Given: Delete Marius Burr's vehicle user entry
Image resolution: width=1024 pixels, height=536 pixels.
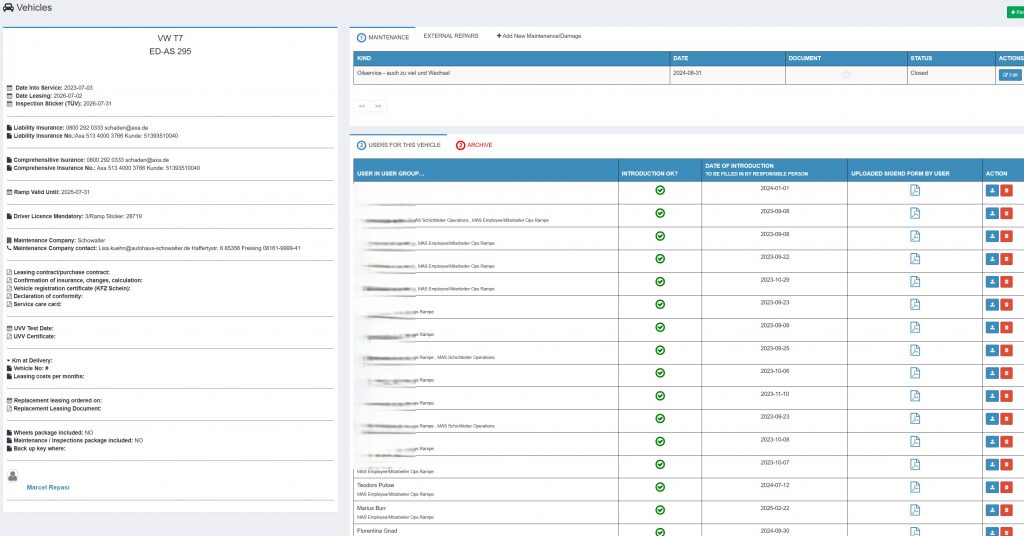Looking at the screenshot, I should click(1006, 511).
